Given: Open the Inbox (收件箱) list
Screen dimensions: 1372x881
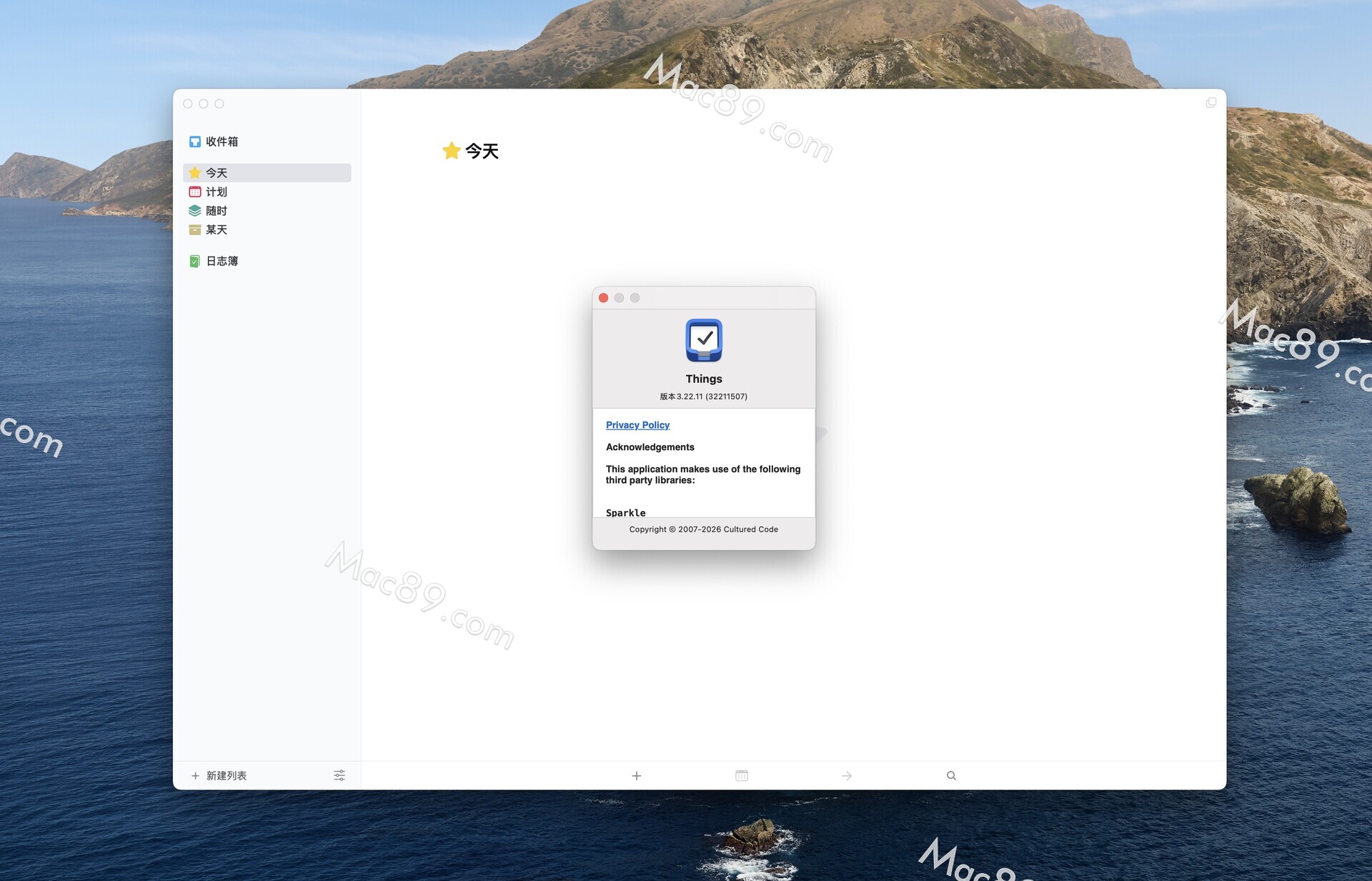Looking at the screenshot, I should tap(221, 141).
